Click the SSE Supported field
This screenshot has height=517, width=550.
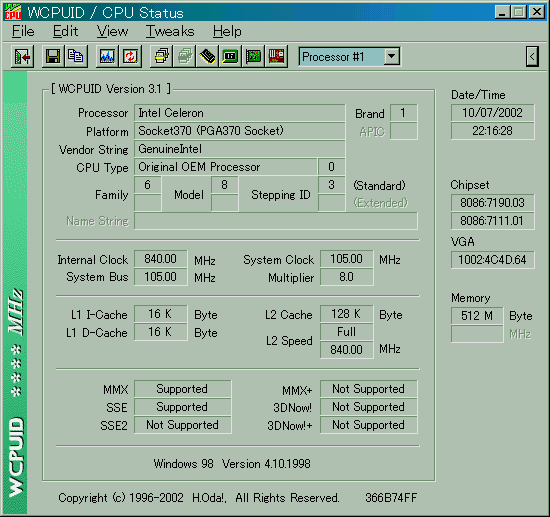182,407
